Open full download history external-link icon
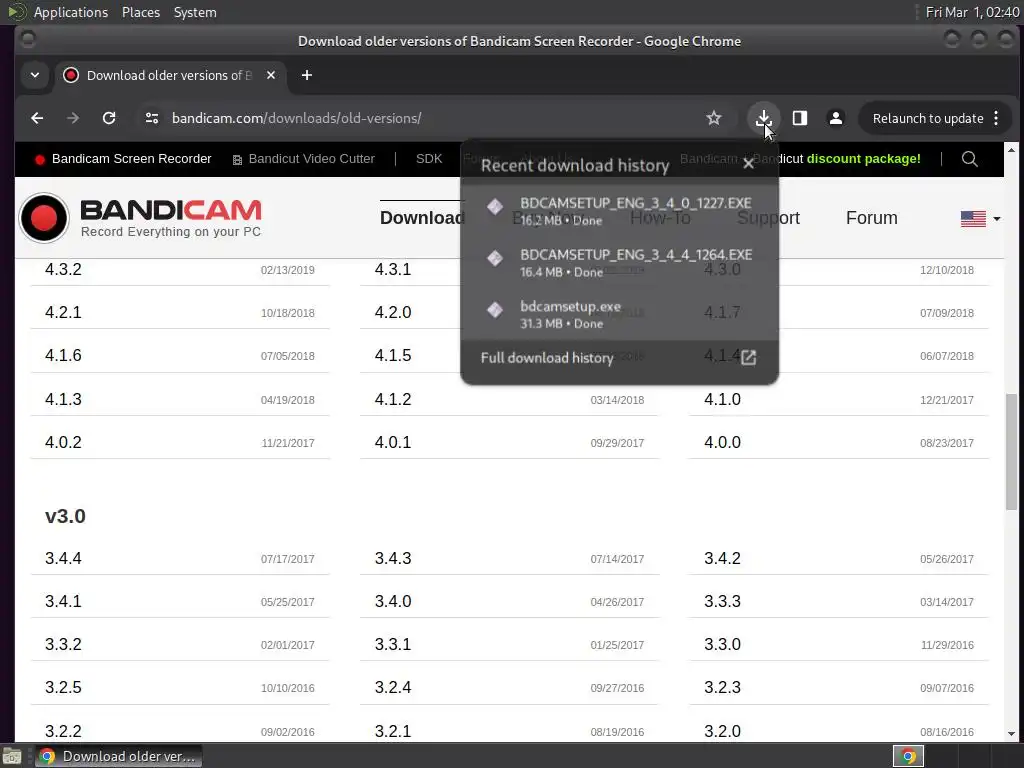 [748, 357]
